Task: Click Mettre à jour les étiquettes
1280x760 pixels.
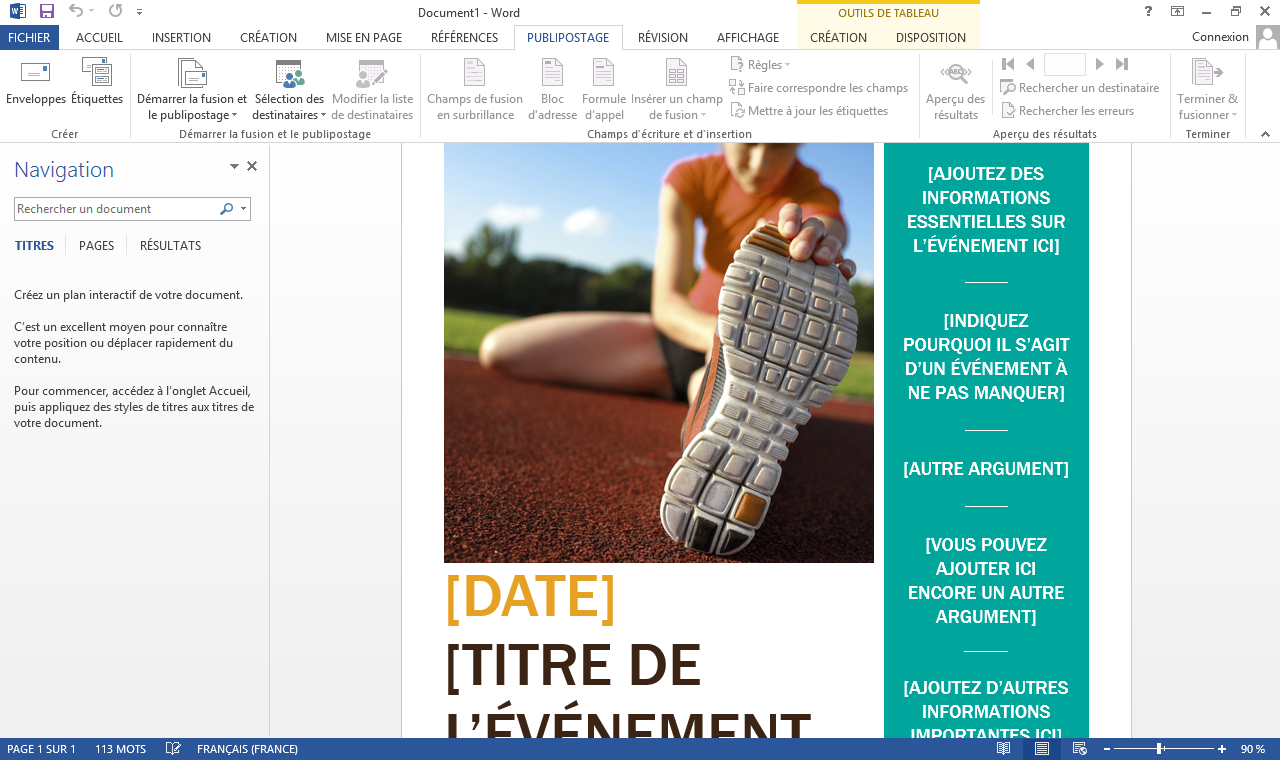Action: pyautogui.click(x=809, y=111)
